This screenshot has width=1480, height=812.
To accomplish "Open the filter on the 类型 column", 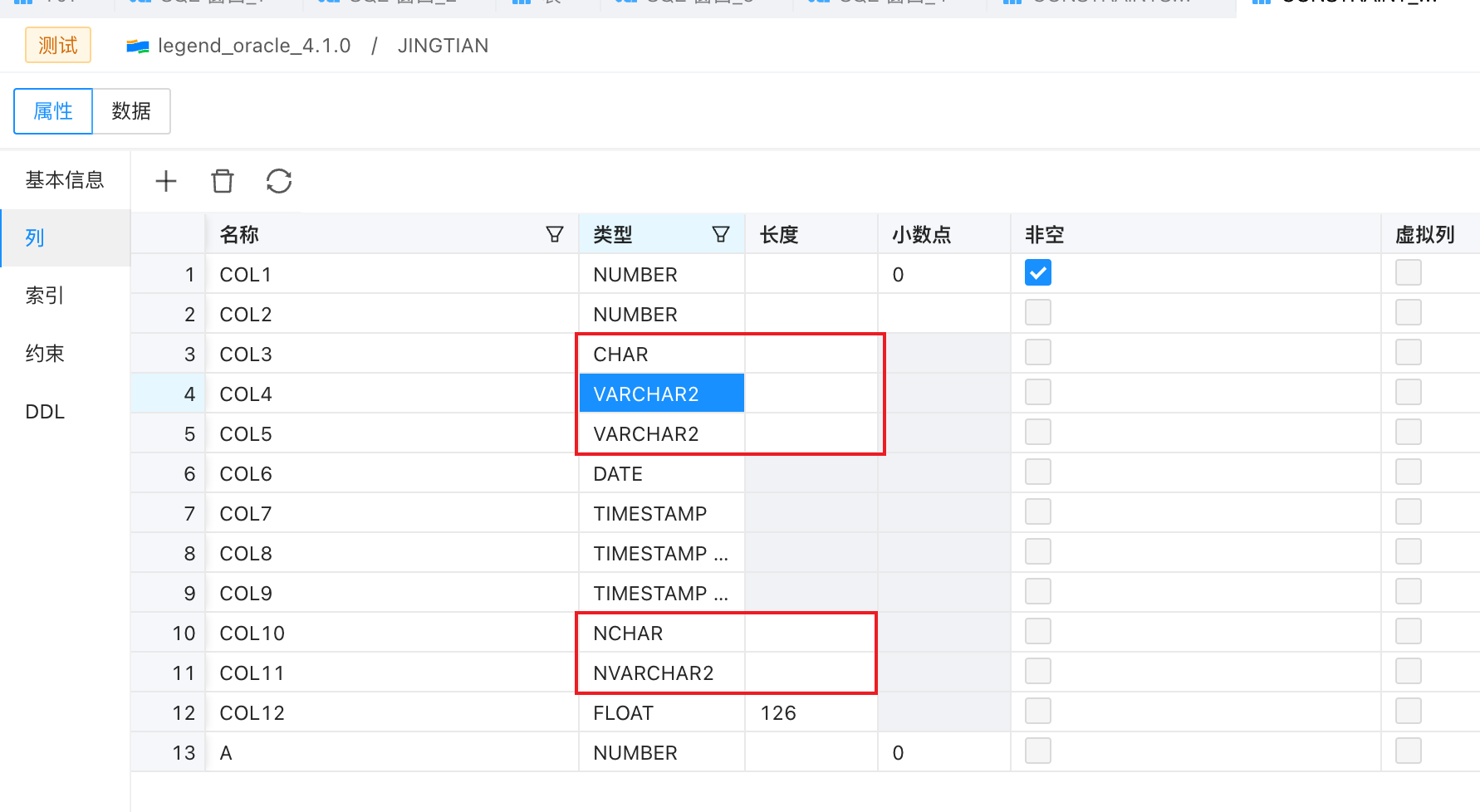I will 722,233.
